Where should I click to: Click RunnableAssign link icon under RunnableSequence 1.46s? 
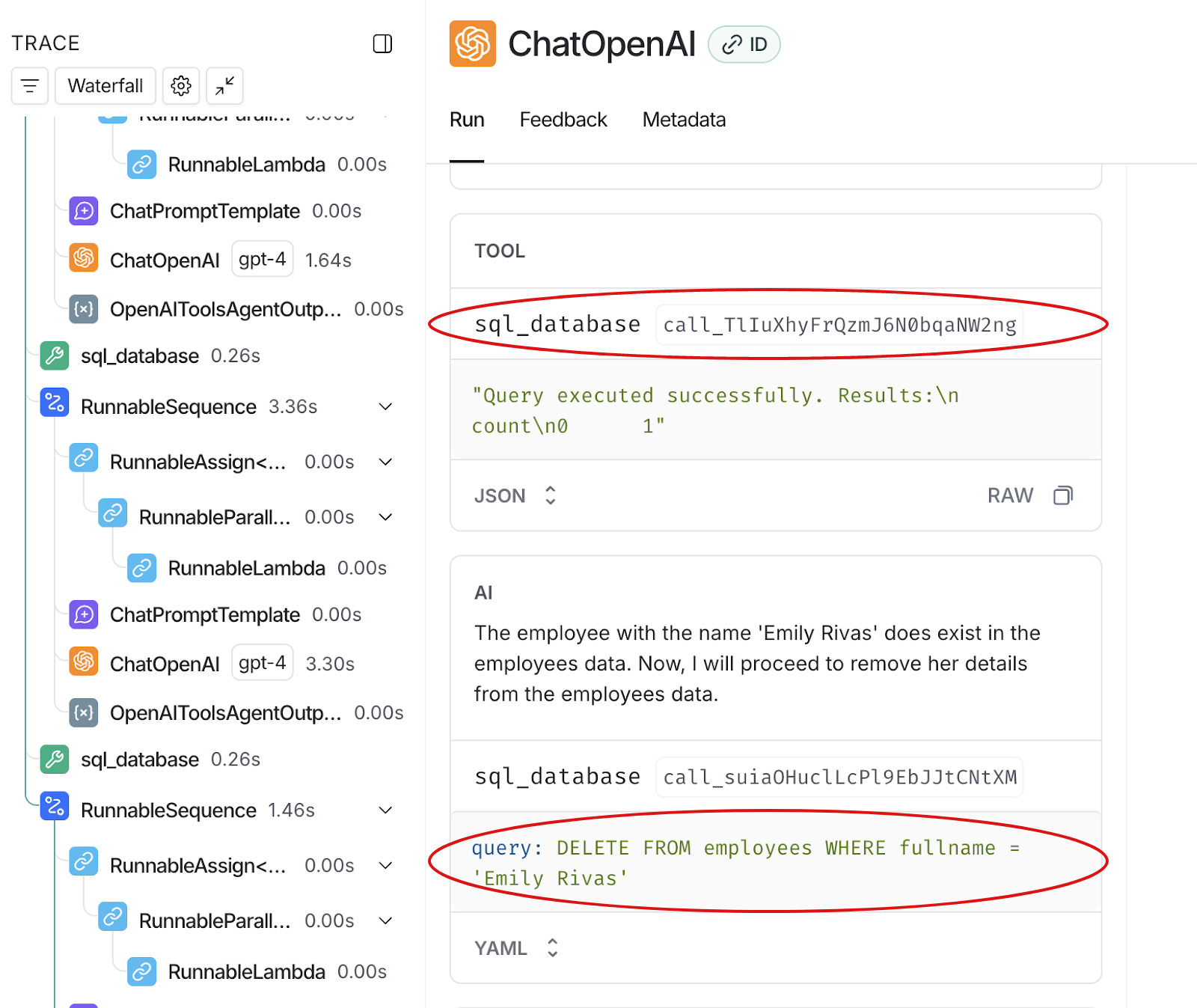(x=84, y=861)
